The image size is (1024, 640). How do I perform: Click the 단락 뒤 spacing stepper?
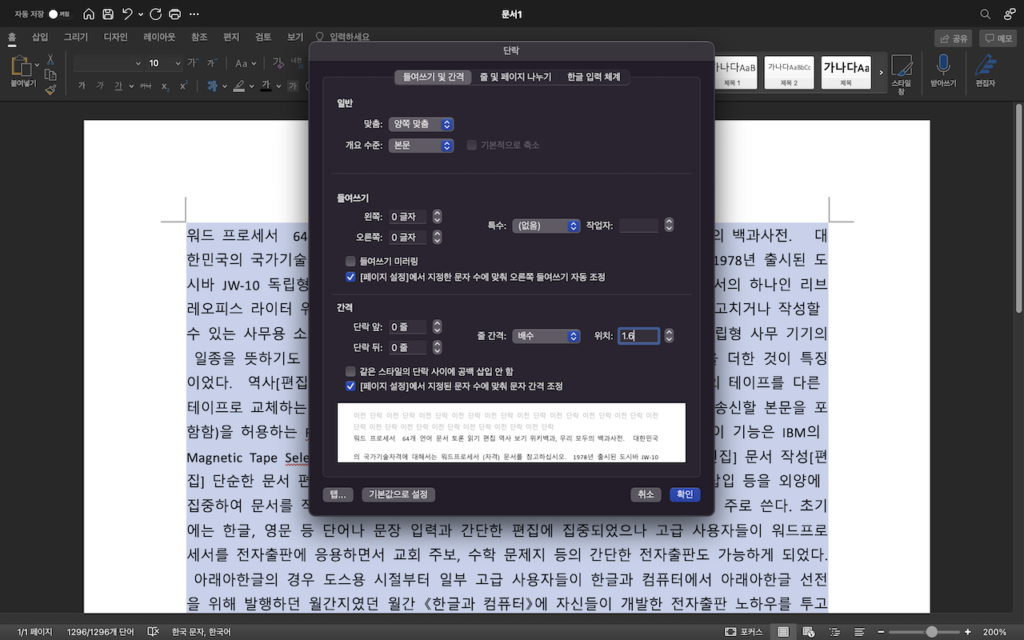coord(437,347)
